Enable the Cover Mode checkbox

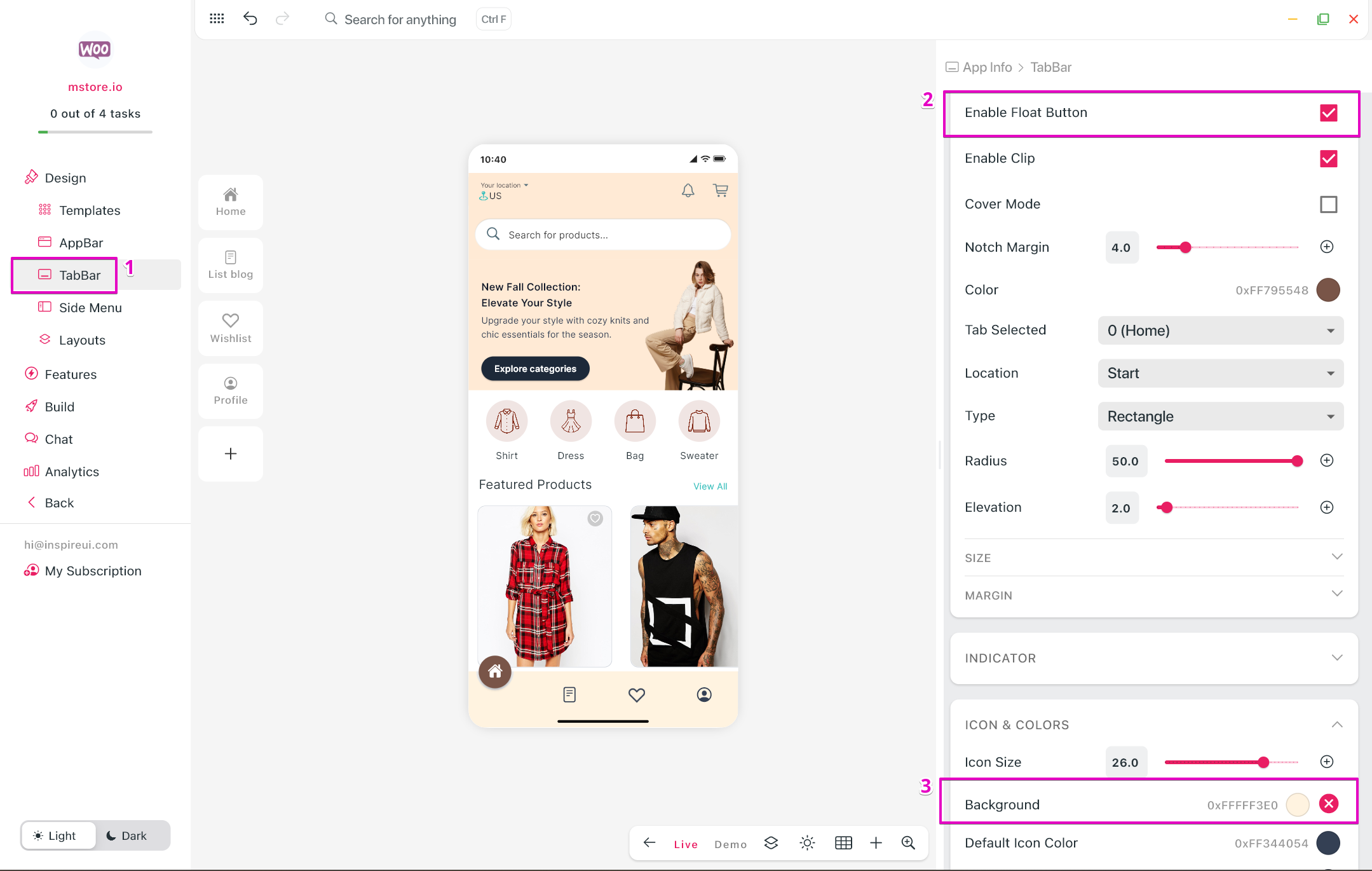[1328, 204]
